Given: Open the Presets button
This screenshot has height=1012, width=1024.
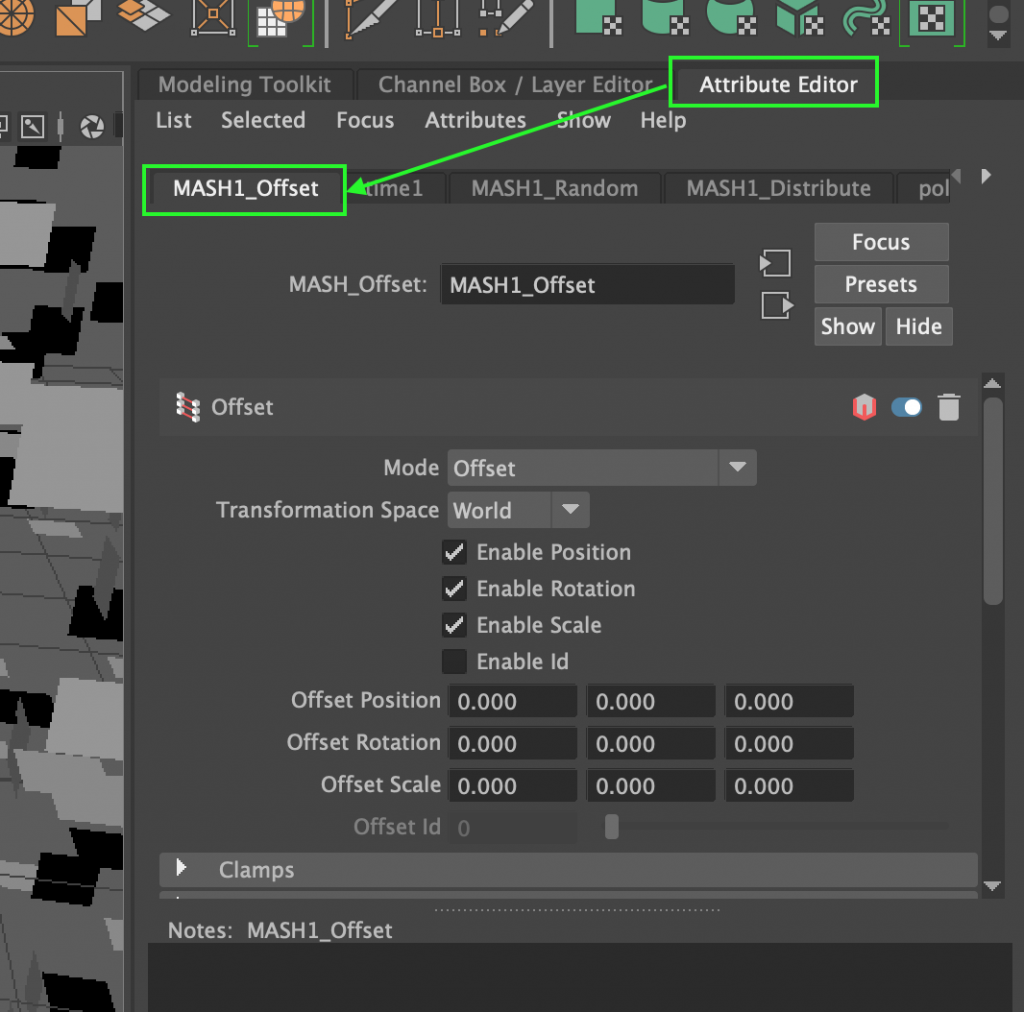Looking at the screenshot, I should click(x=880, y=284).
